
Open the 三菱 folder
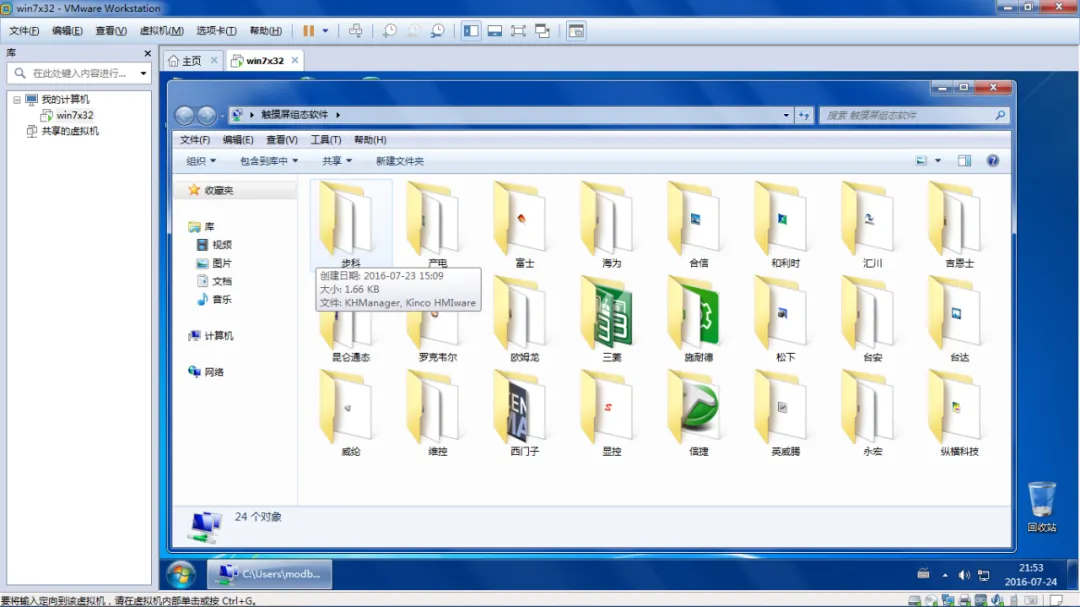611,317
